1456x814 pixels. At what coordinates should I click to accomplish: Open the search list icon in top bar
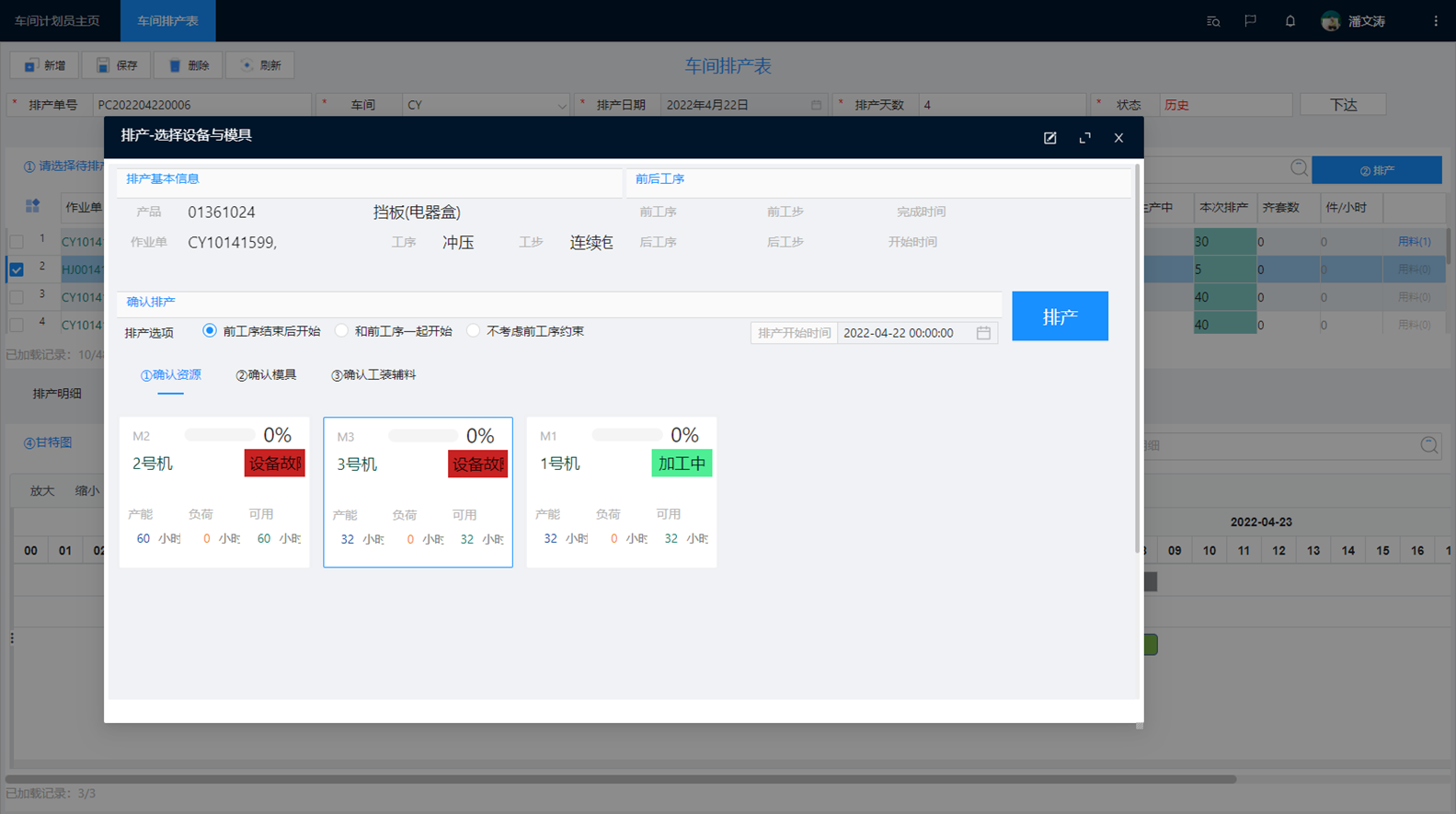(1213, 21)
